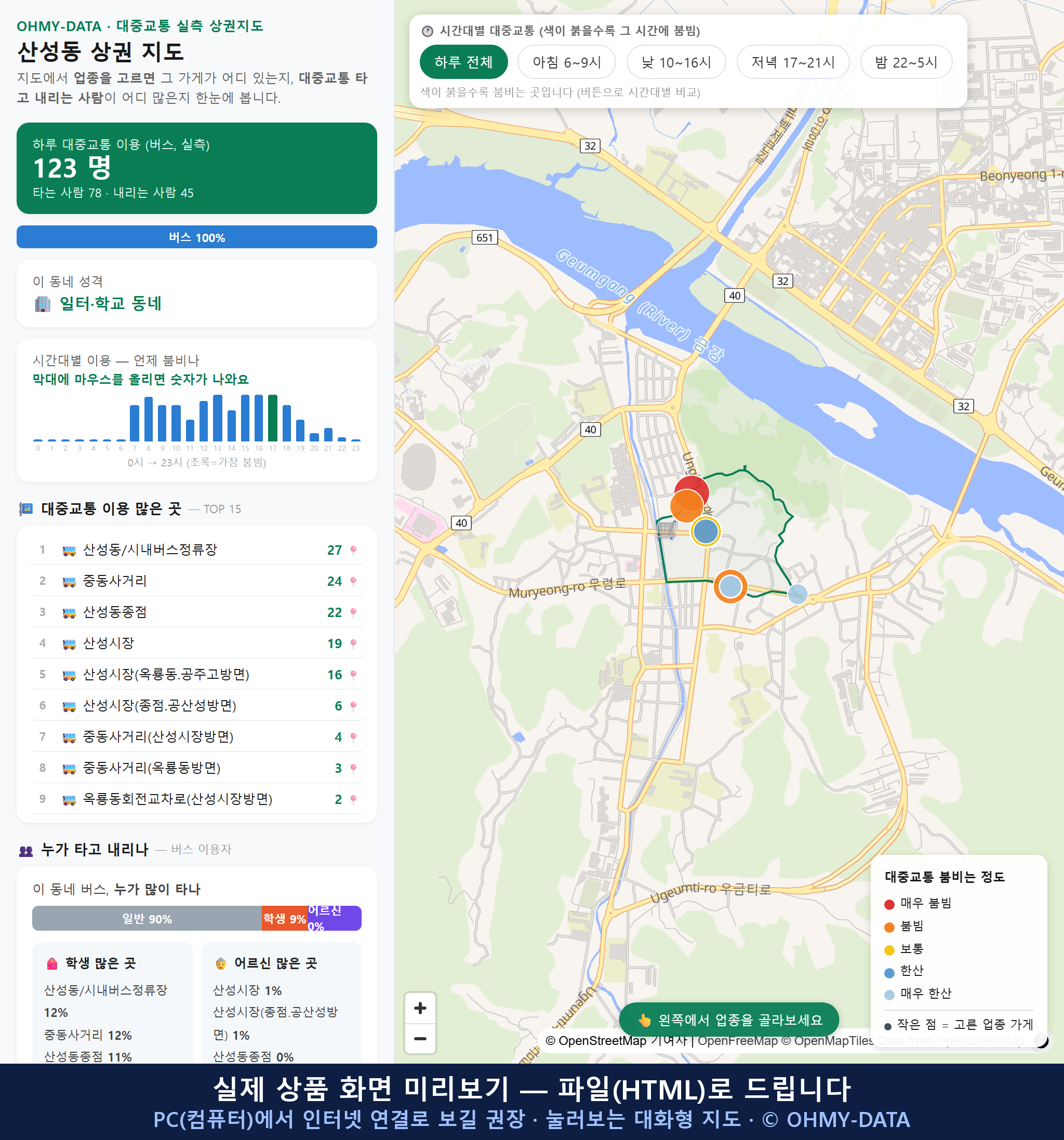Click pin icon for 산성시장(종점.공산성방면) row

pyautogui.click(x=353, y=706)
